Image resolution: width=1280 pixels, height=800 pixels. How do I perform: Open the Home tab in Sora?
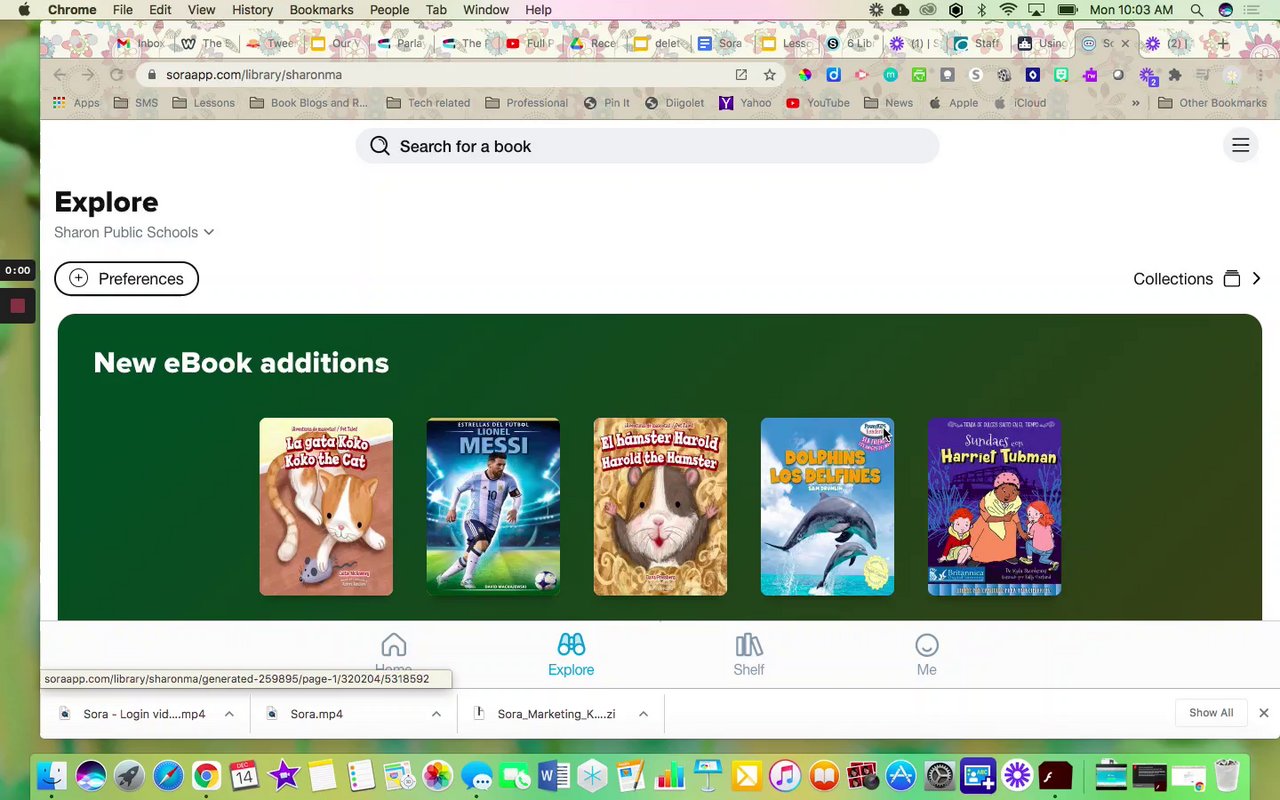point(393,655)
